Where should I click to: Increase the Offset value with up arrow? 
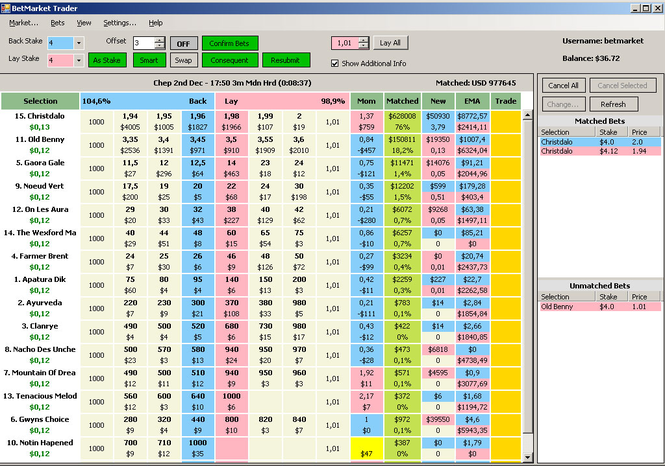(x=159, y=40)
